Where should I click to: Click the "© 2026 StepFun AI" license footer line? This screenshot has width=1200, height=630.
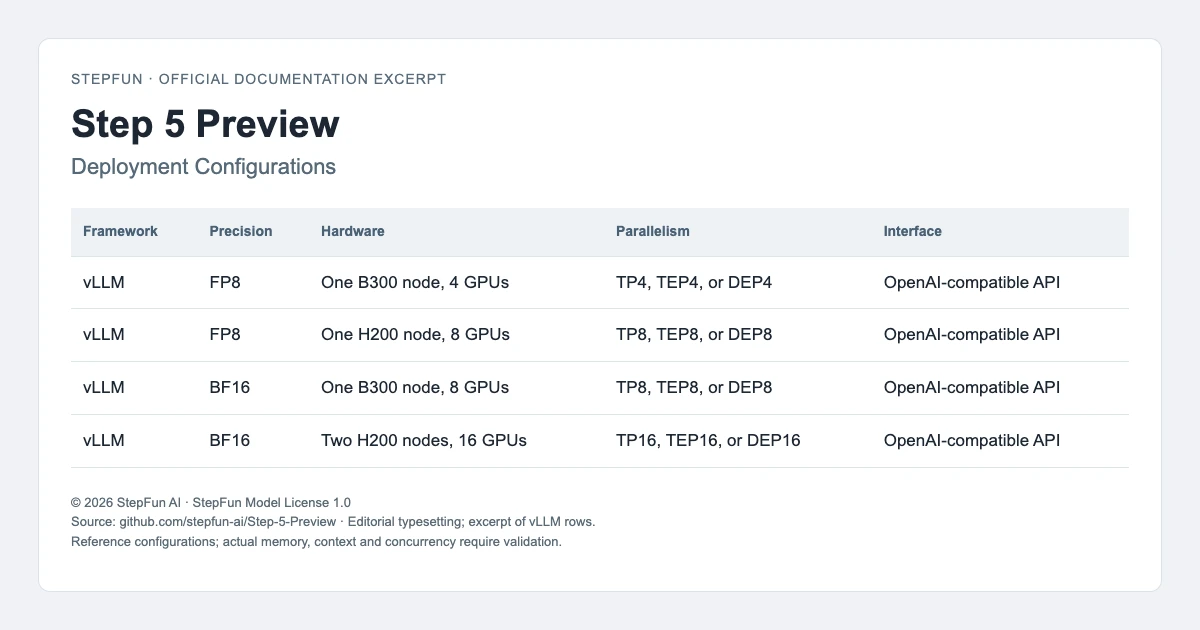[211, 502]
